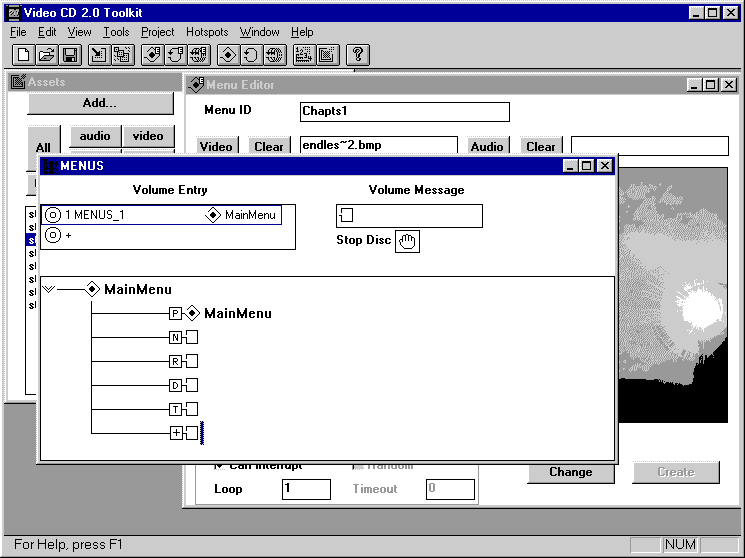Click the sunset preview image in Menu Editor
745x558 pixels.
click(x=673, y=295)
